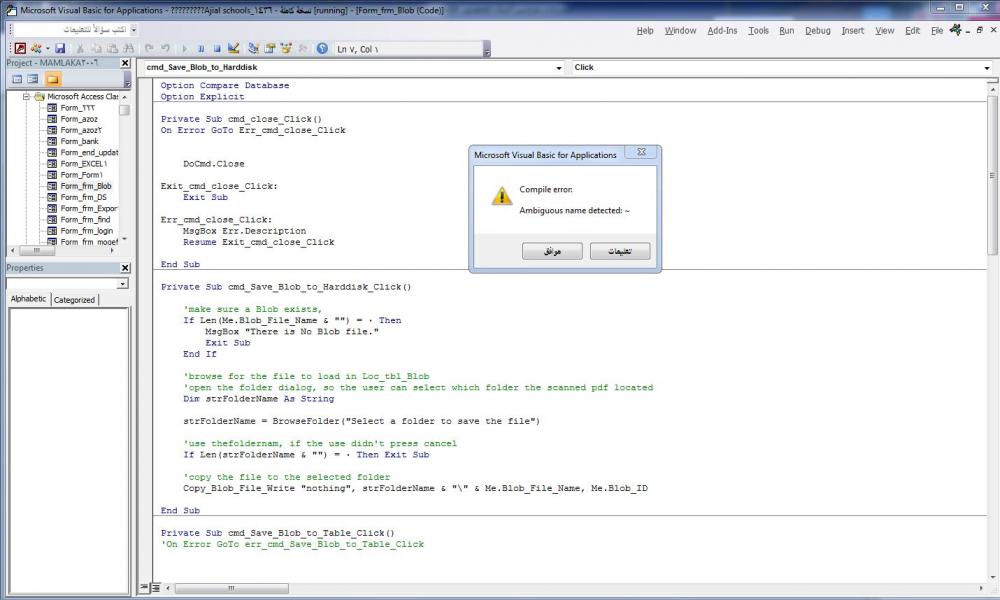Click the warning icon in the error dialog
The width and height of the screenshot is (1000, 600).
(x=501, y=196)
